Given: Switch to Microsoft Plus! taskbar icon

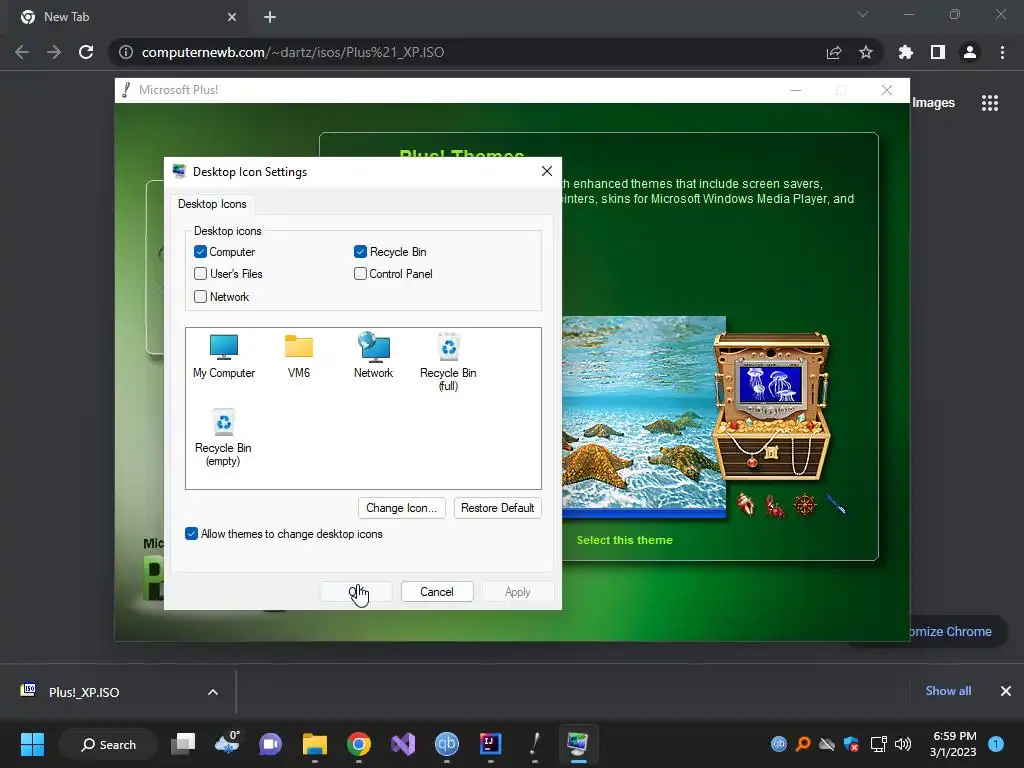Looking at the screenshot, I should [x=535, y=744].
